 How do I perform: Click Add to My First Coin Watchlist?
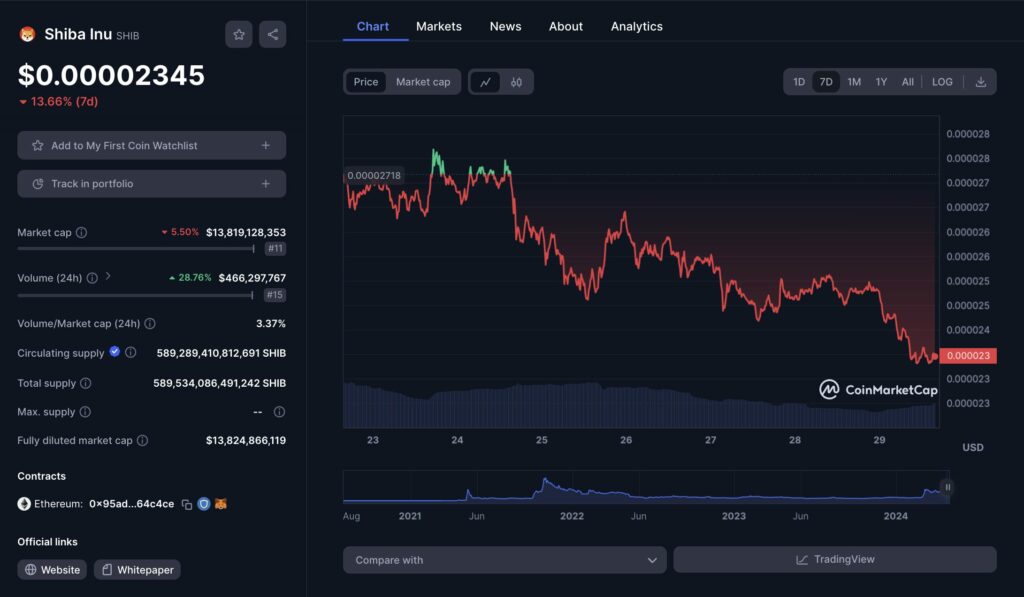pyautogui.click(x=151, y=145)
